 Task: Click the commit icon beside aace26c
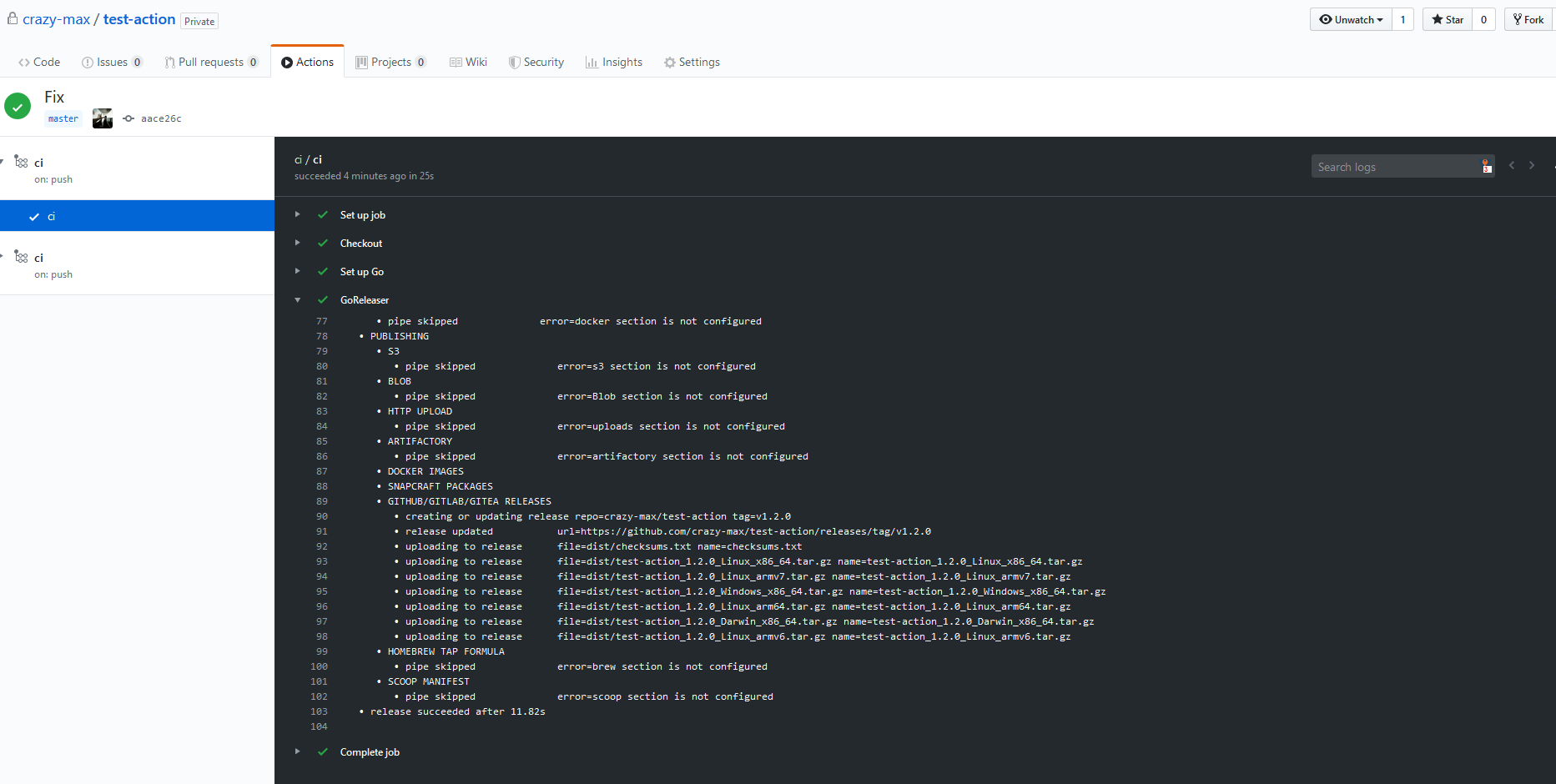[128, 118]
